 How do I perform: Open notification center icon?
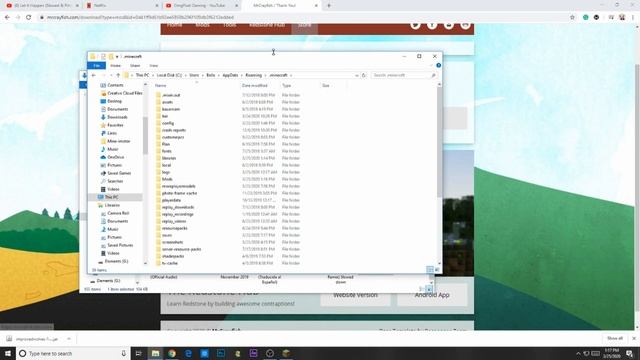click(630, 353)
